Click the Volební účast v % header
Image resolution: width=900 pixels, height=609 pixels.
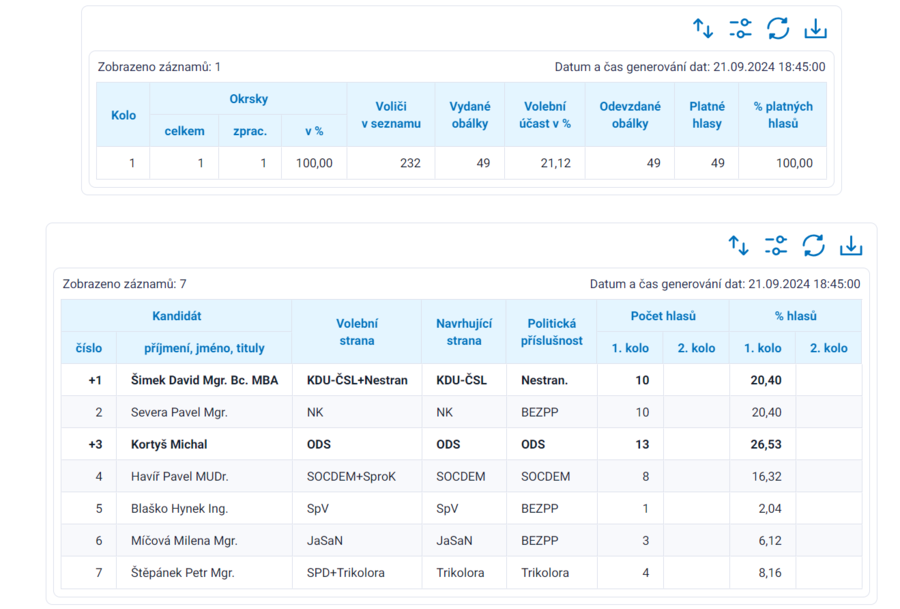(545, 115)
